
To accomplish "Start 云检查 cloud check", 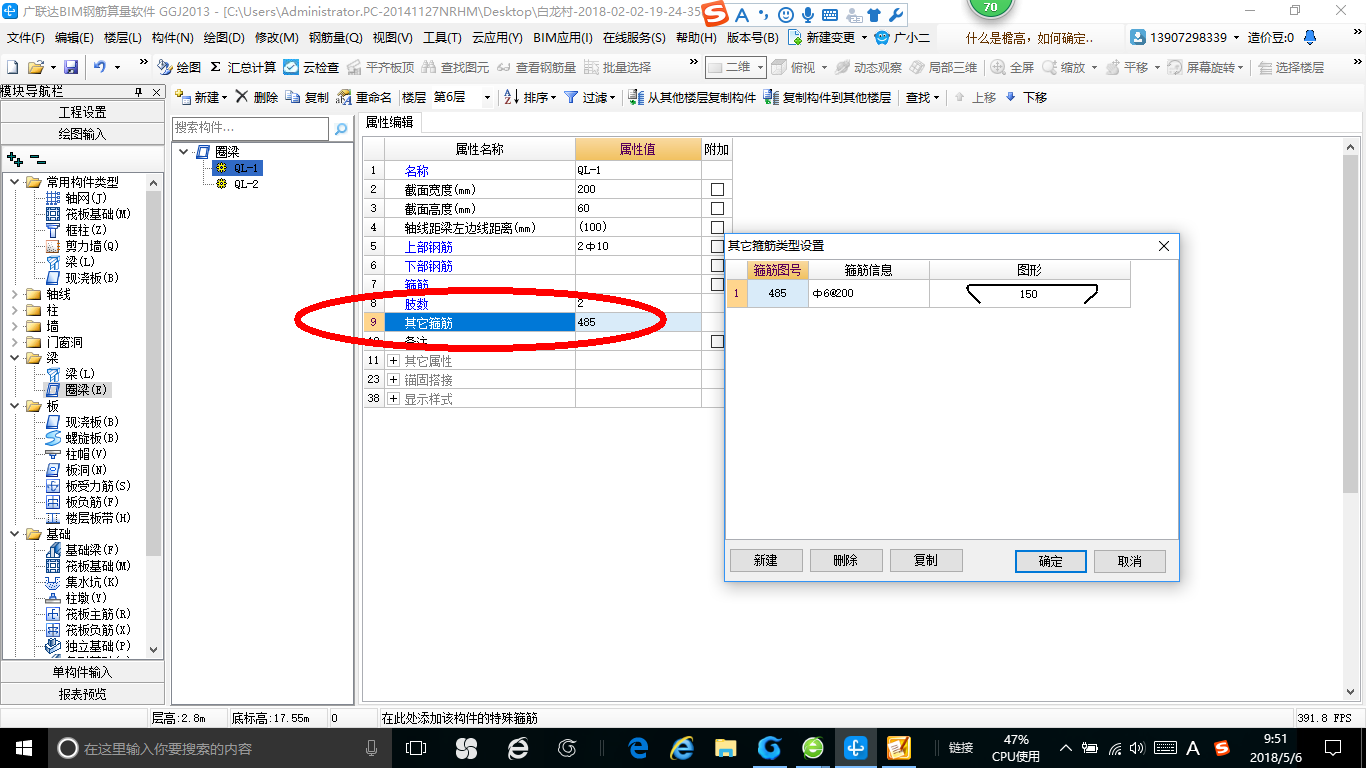I will pyautogui.click(x=311, y=67).
